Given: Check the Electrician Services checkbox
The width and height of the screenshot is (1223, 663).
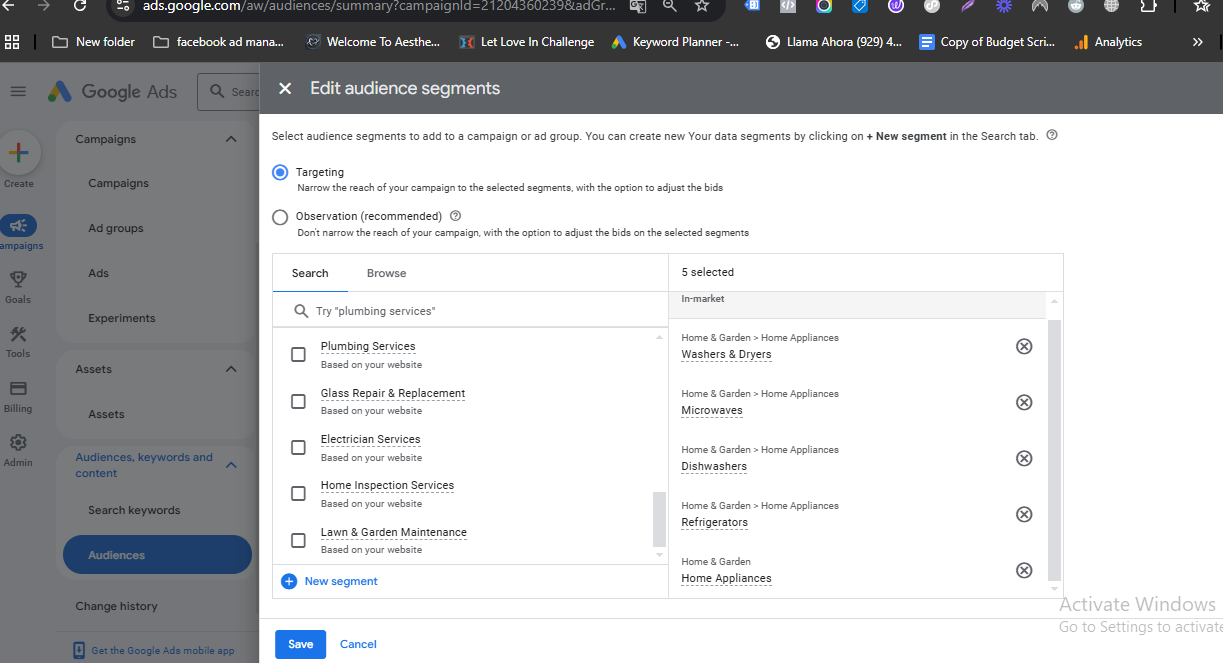Looking at the screenshot, I should (298, 447).
